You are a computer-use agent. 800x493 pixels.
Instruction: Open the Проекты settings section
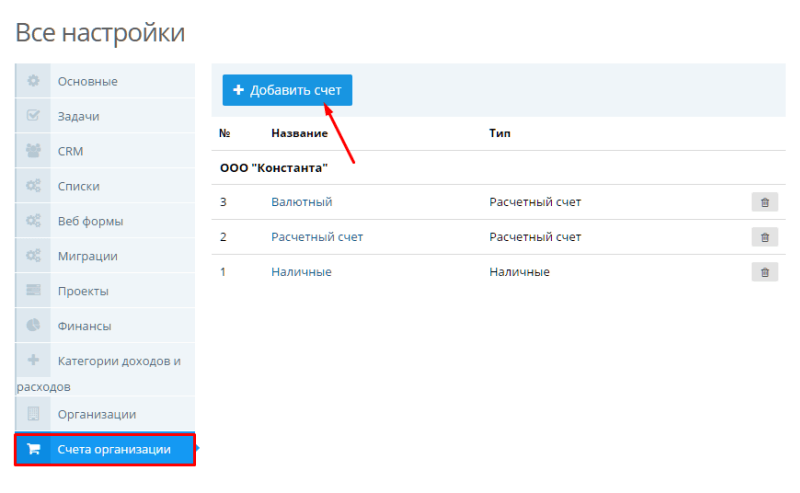83,291
